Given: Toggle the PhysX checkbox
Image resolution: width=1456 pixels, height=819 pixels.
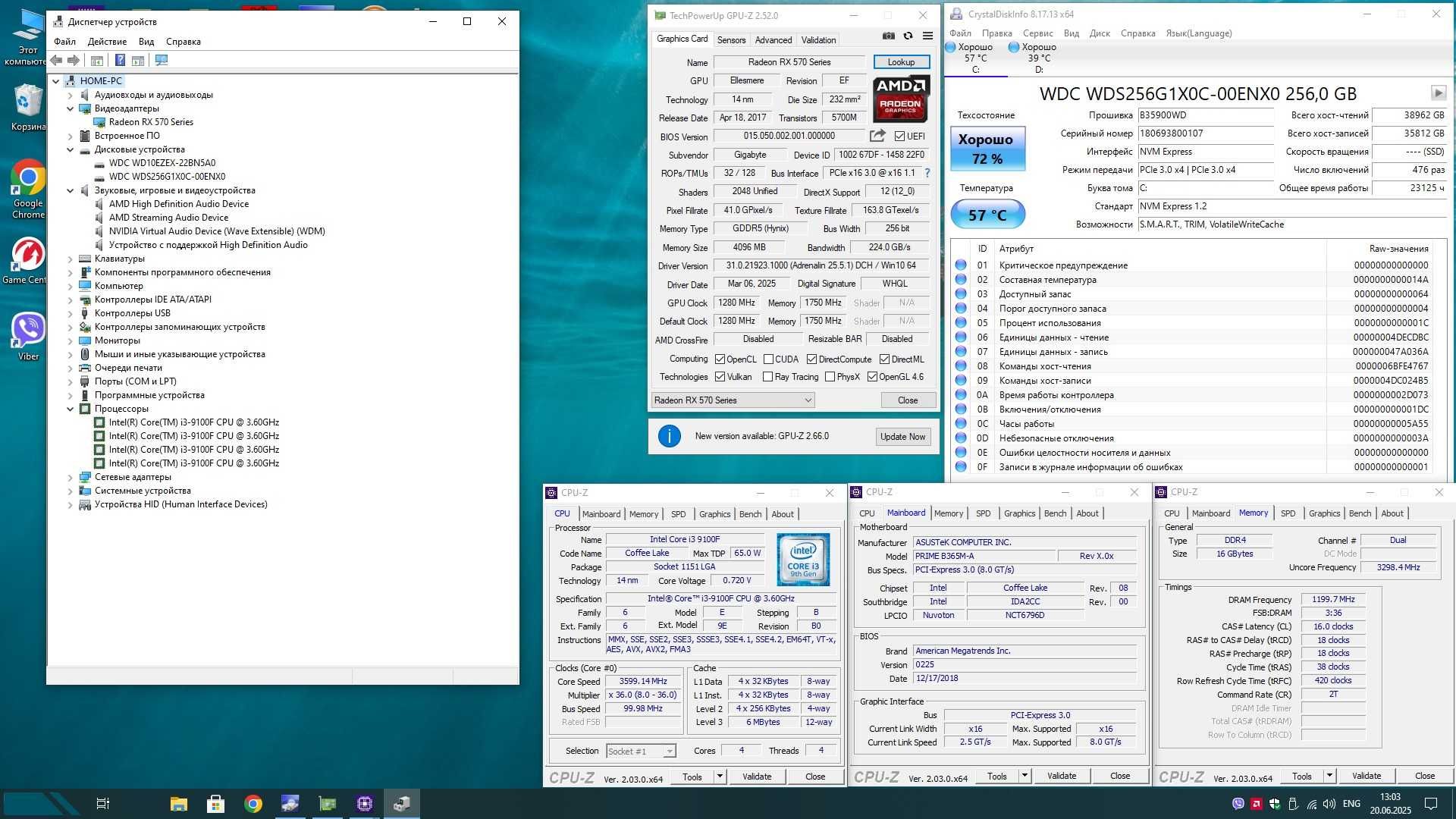Looking at the screenshot, I should pyautogui.click(x=830, y=377).
